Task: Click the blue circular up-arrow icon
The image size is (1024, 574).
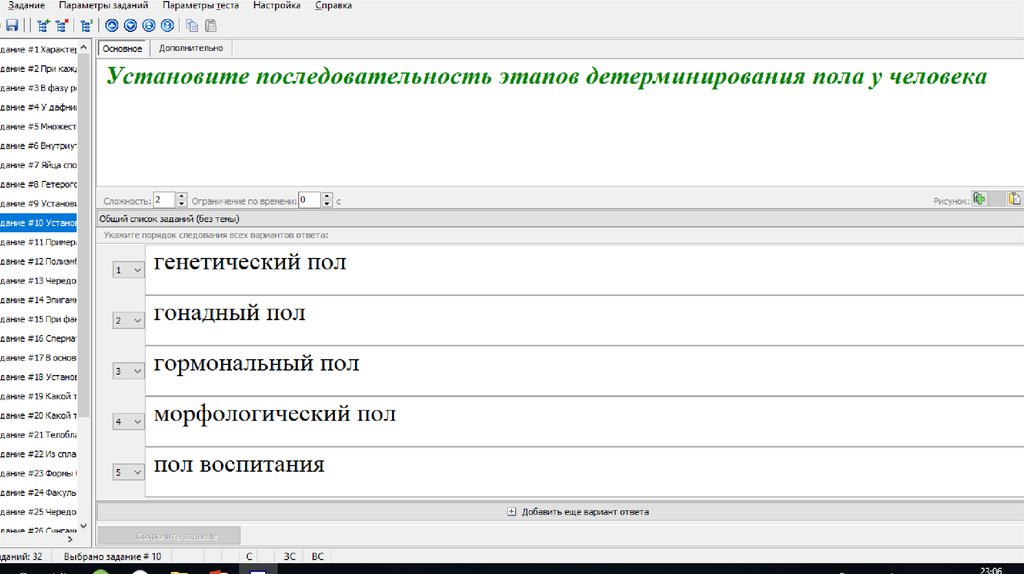Action: (112, 26)
